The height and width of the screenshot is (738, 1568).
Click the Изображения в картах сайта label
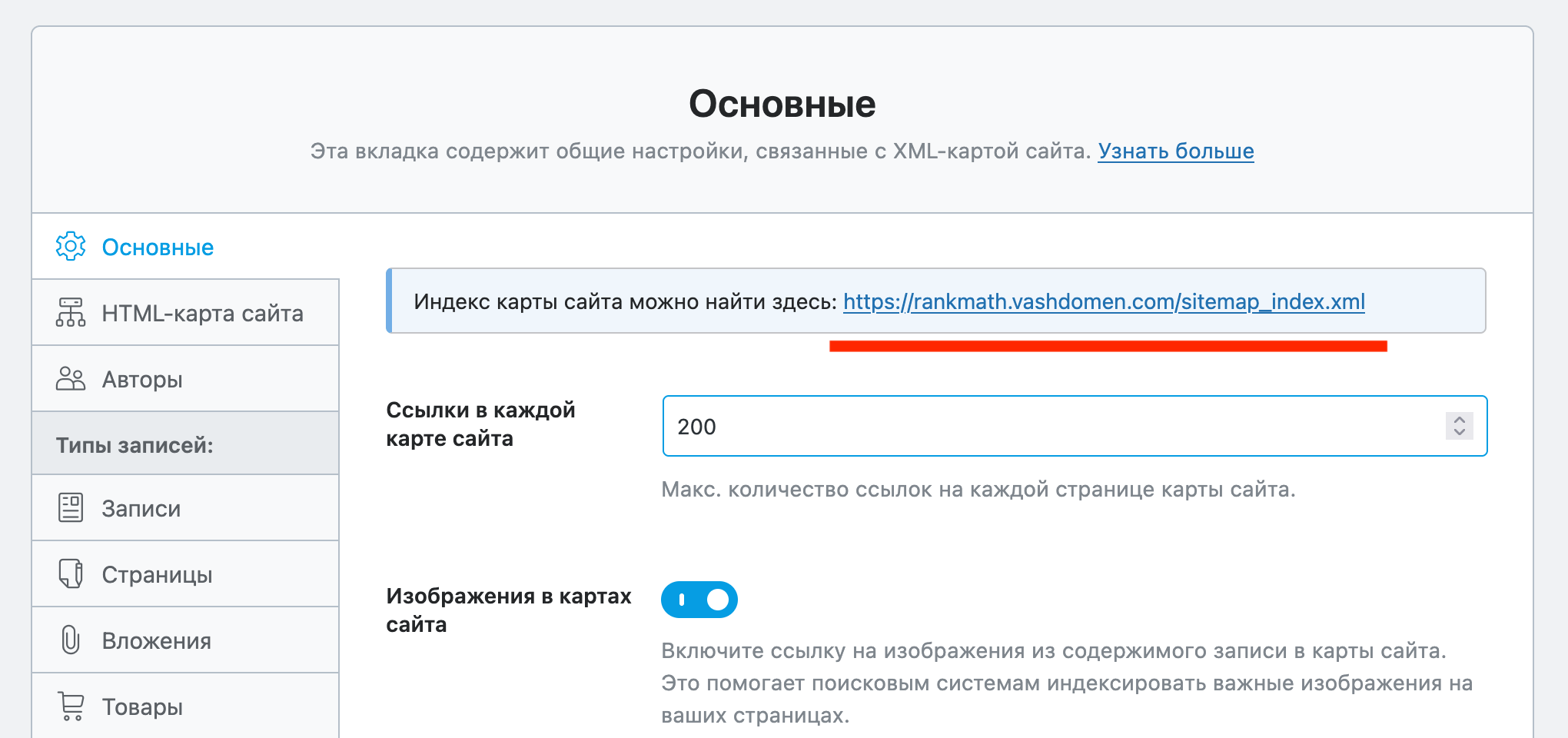pos(509,610)
